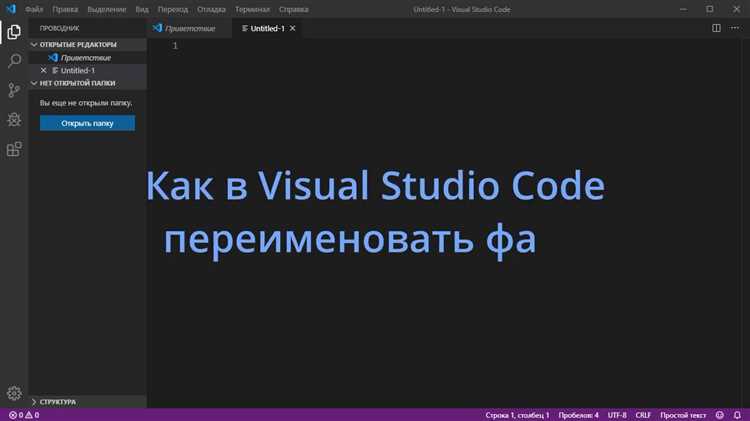Open the Debug view icon

click(x=14, y=119)
